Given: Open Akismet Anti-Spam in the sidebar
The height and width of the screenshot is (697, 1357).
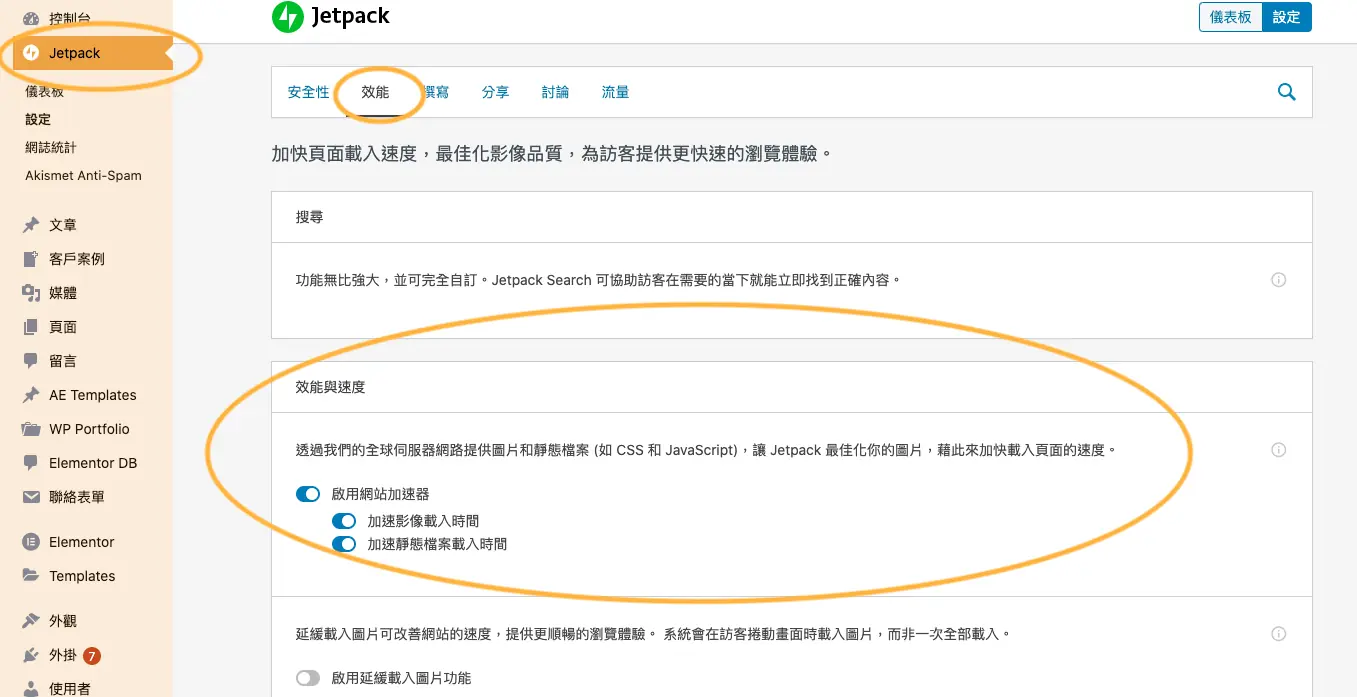Looking at the screenshot, I should tap(83, 175).
